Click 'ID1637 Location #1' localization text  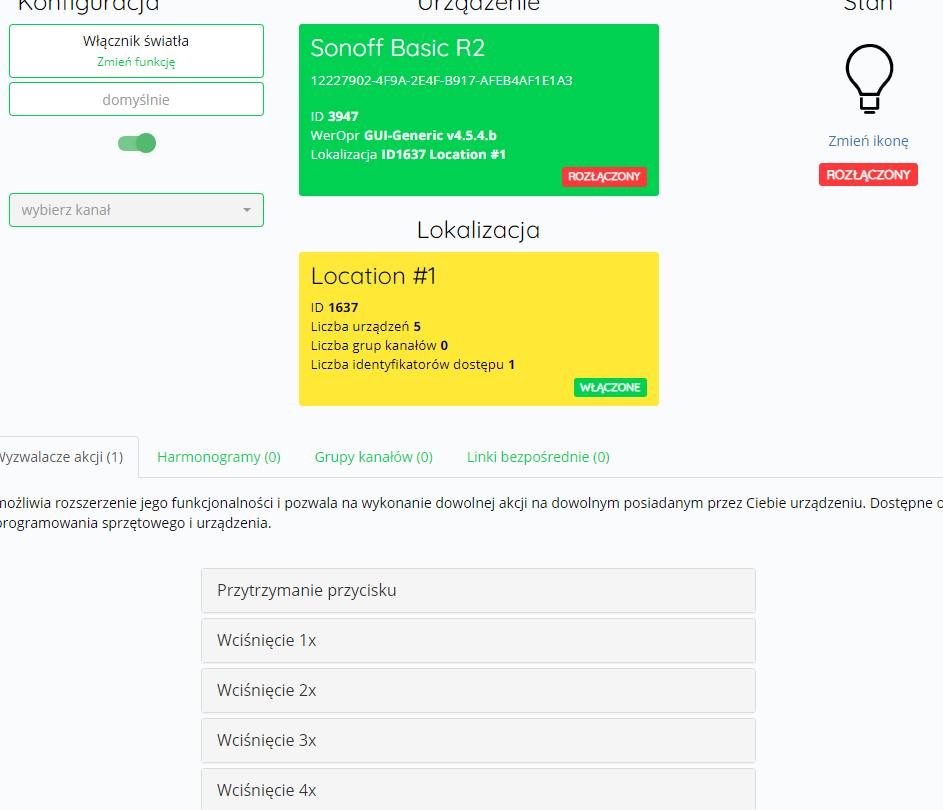click(x=443, y=155)
